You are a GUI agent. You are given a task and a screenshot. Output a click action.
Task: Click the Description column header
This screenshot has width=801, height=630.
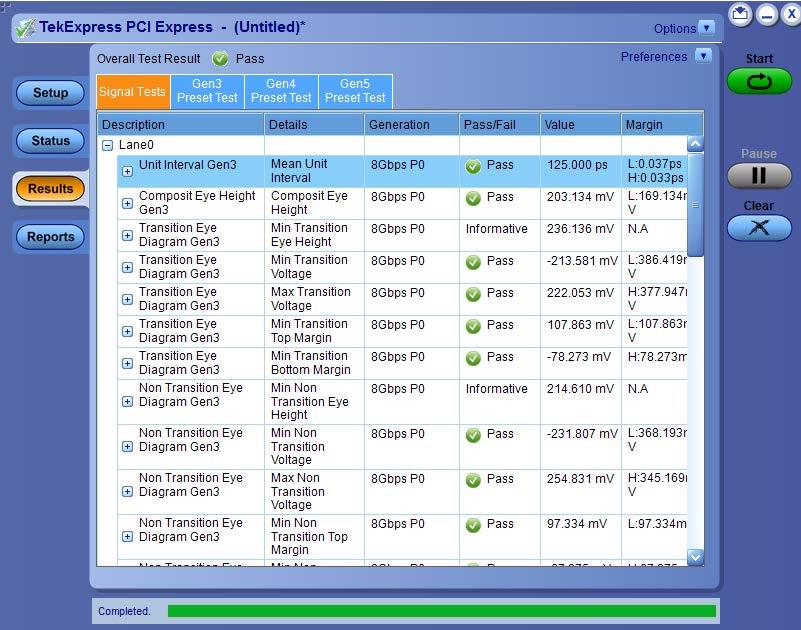(x=181, y=125)
